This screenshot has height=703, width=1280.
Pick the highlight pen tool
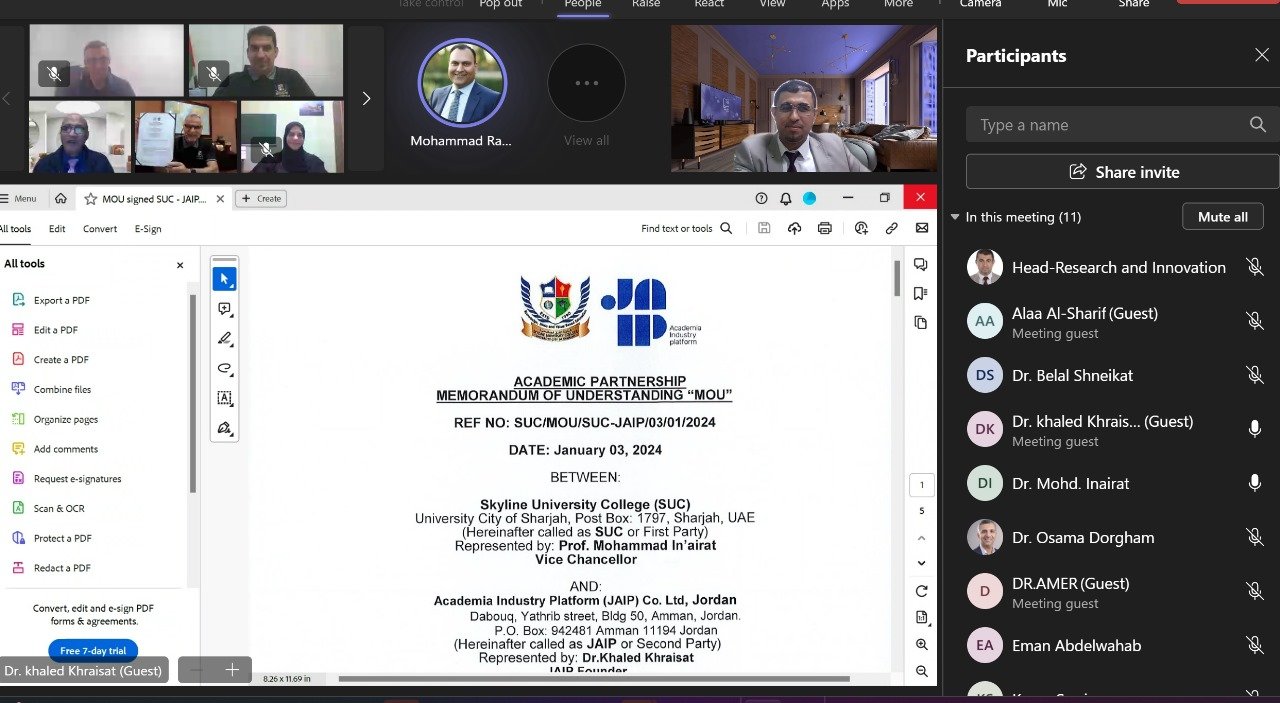(225, 338)
